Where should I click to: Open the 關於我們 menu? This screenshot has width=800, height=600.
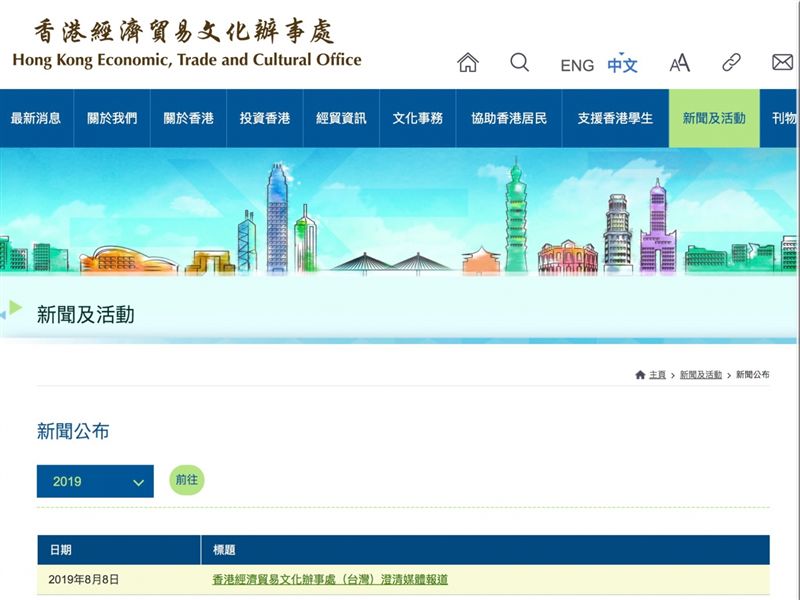coord(112,118)
